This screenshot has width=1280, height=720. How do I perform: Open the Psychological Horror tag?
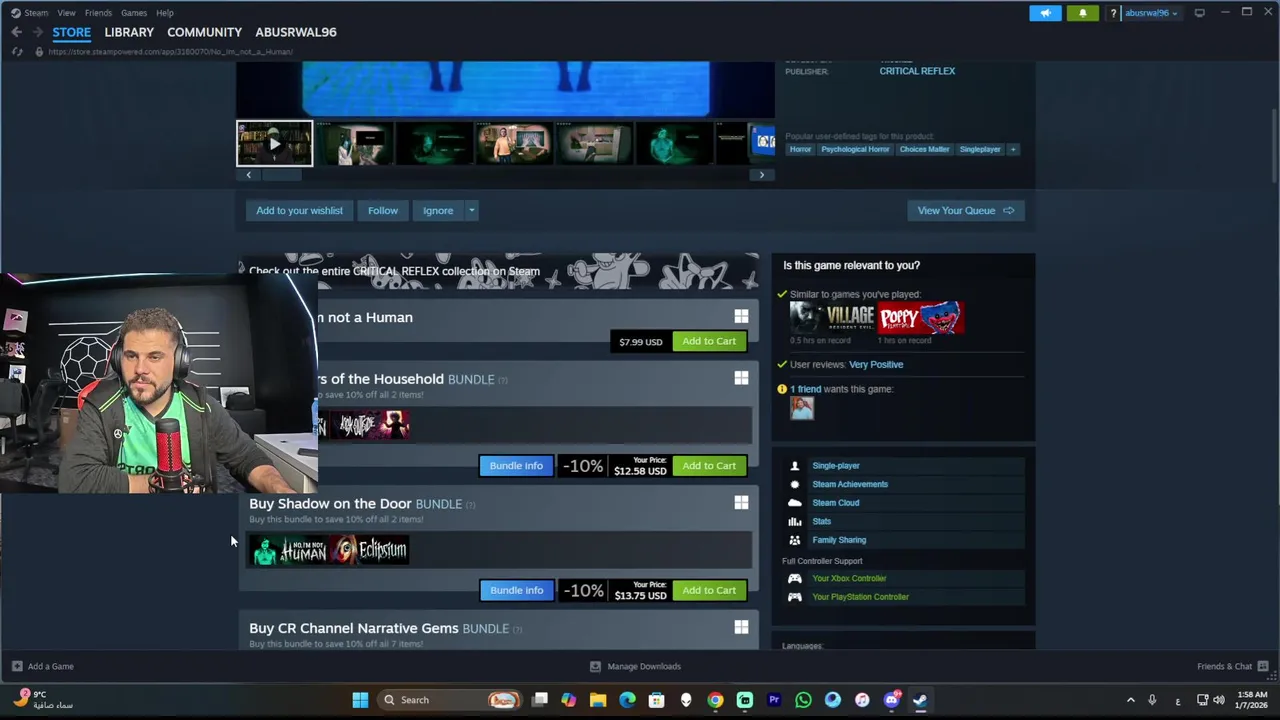point(855,149)
